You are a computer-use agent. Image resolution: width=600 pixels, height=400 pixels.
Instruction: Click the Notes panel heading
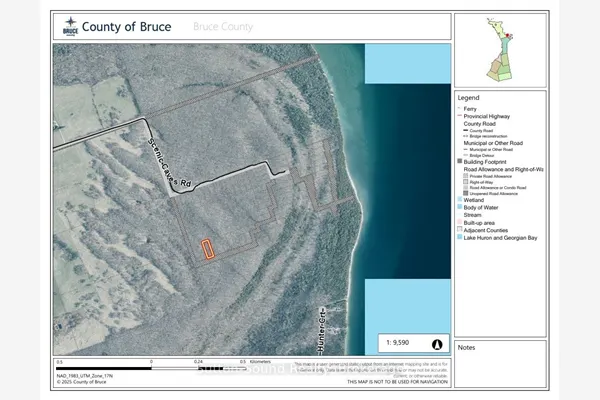[x=467, y=347]
